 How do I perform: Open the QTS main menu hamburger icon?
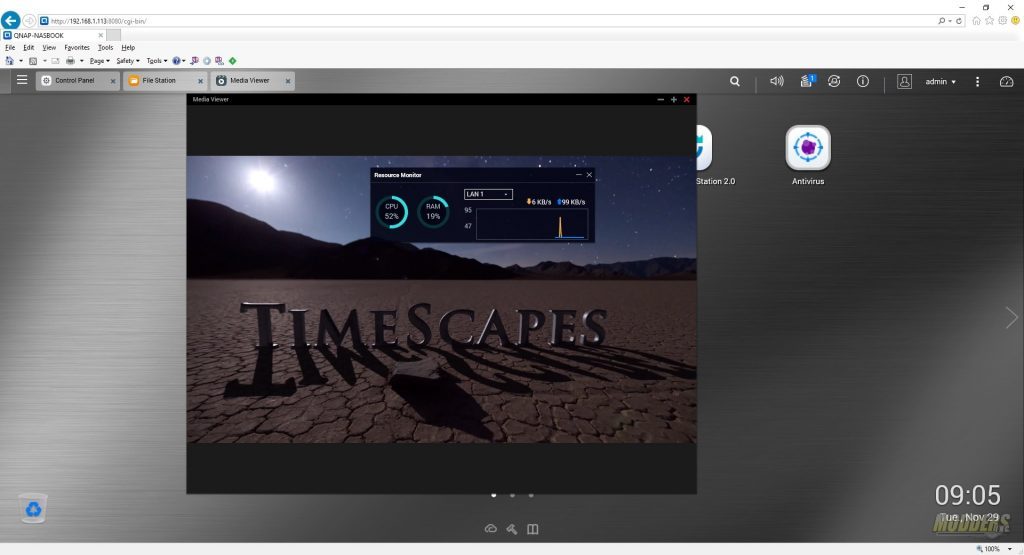(x=22, y=80)
